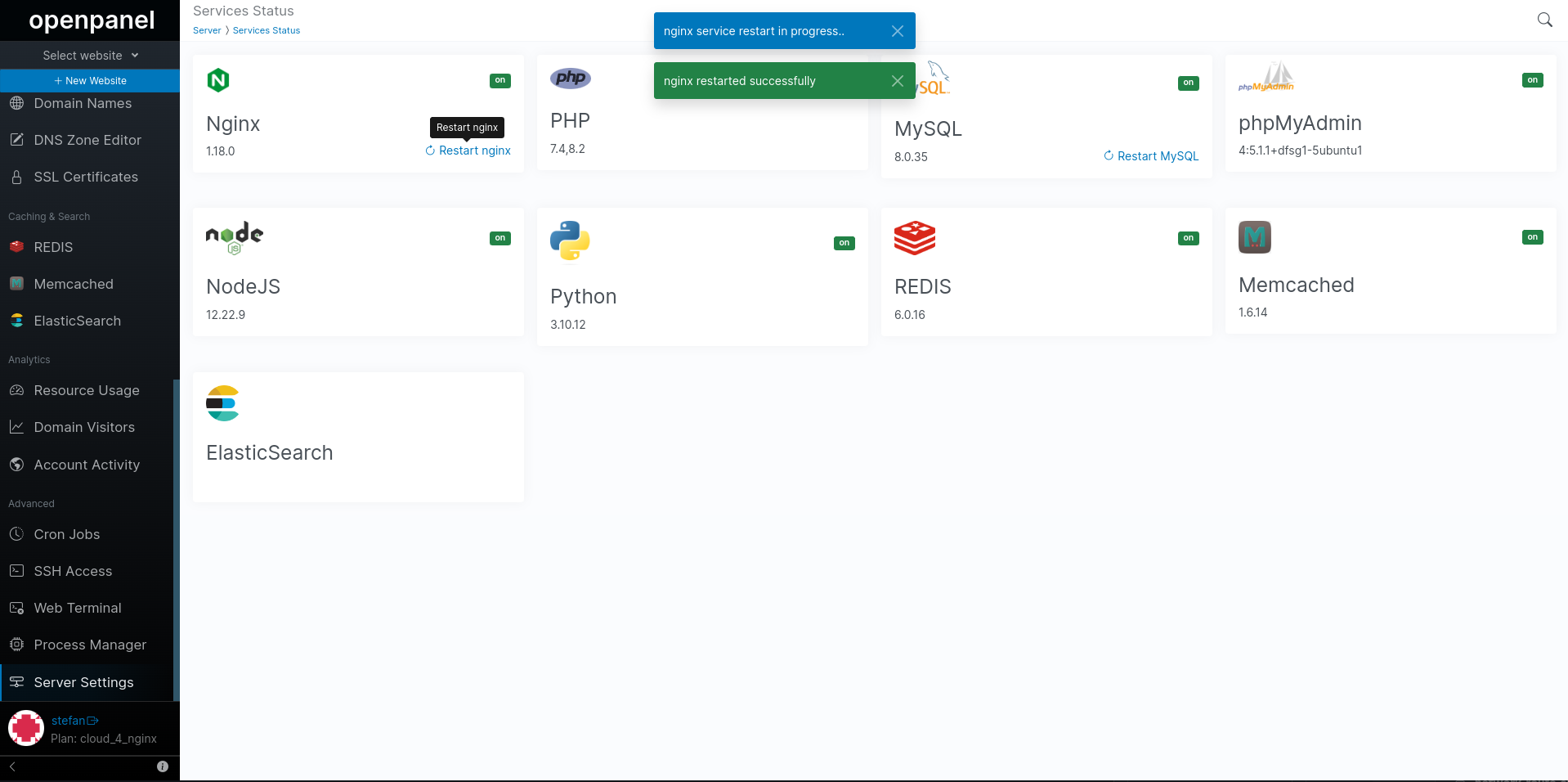Click the Domain Names globe icon

(16, 103)
